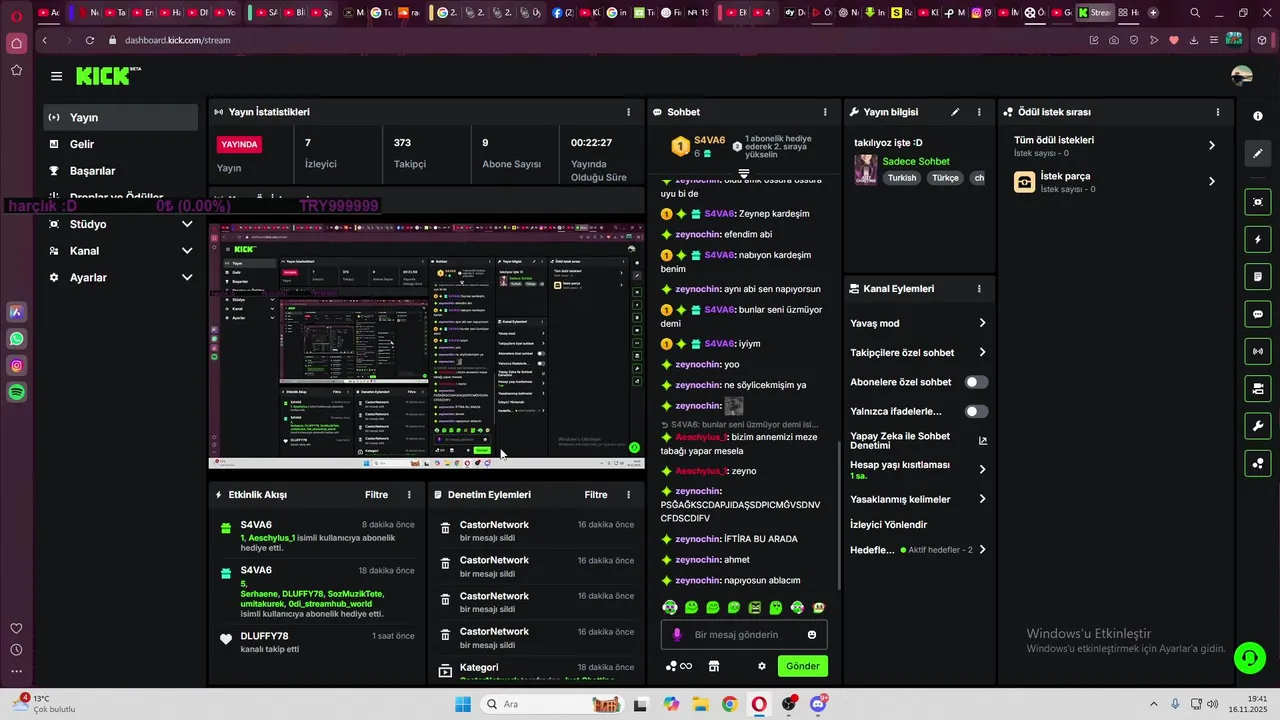The height and width of the screenshot is (720, 1280).
Task: Open the Windows Start button
Action: tap(462, 704)
